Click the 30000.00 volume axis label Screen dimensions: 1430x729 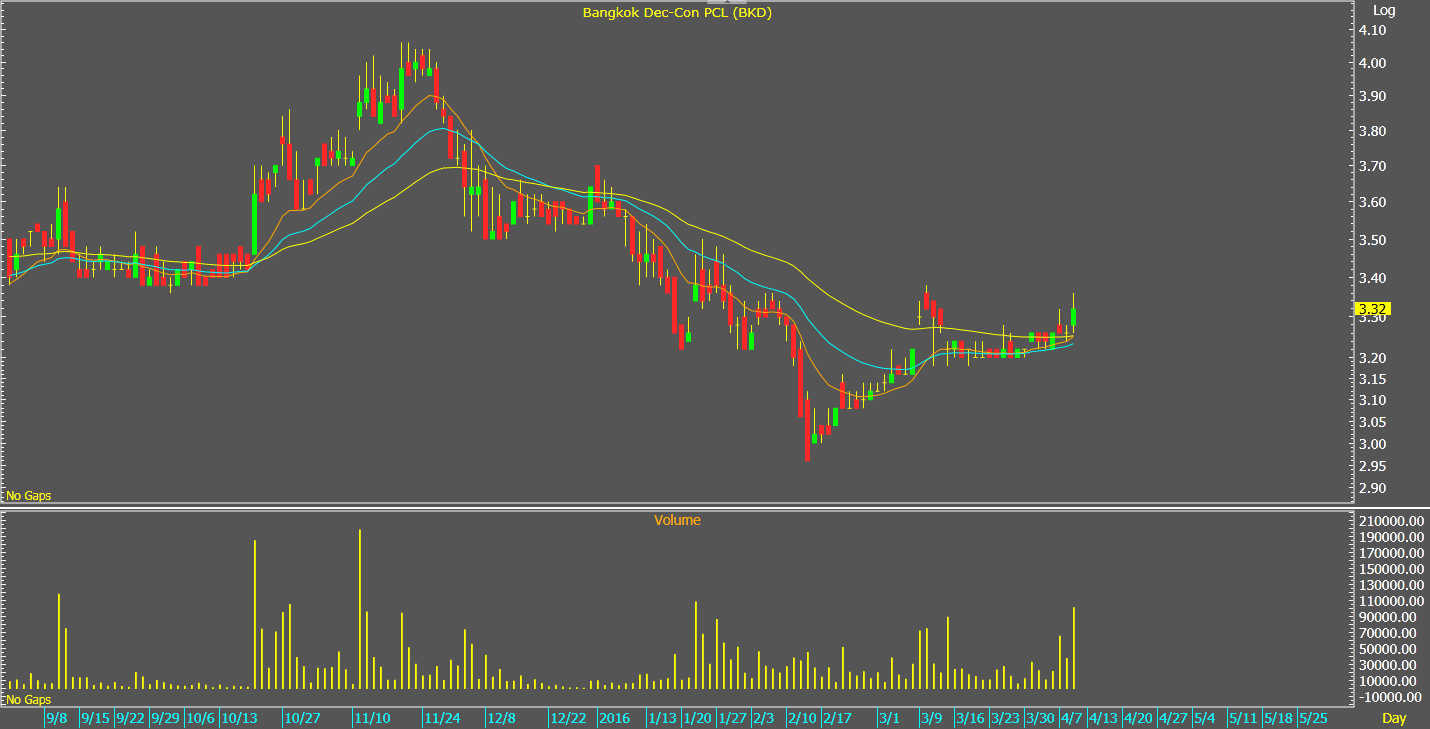[1388, 665]
